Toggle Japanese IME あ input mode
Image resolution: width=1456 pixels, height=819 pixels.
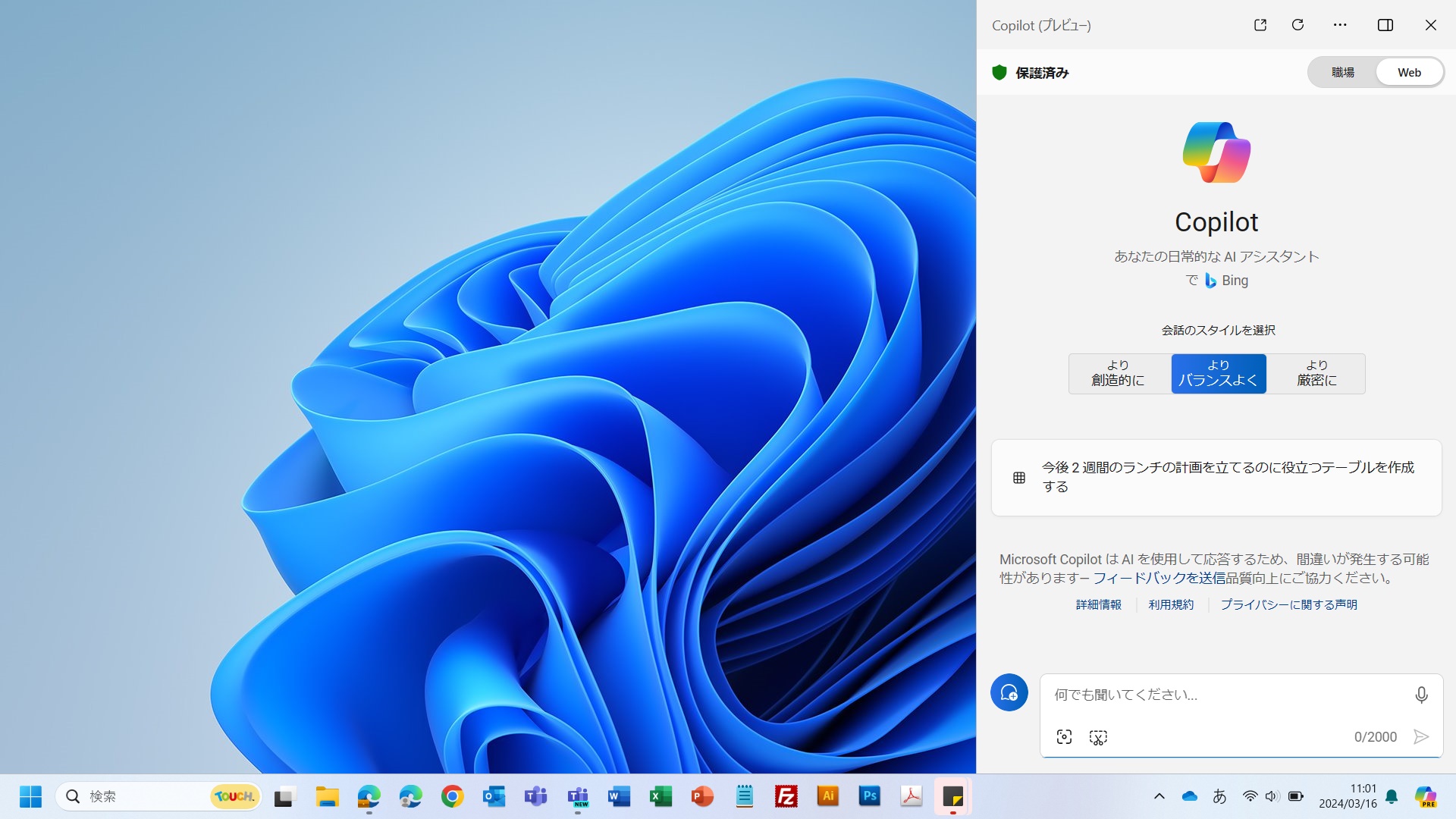pos(1219,796)
